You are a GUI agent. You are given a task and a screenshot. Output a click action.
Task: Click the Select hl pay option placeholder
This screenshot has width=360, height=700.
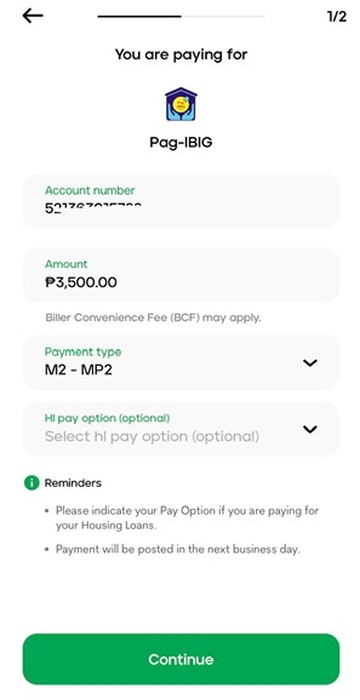tap(152, 436)
